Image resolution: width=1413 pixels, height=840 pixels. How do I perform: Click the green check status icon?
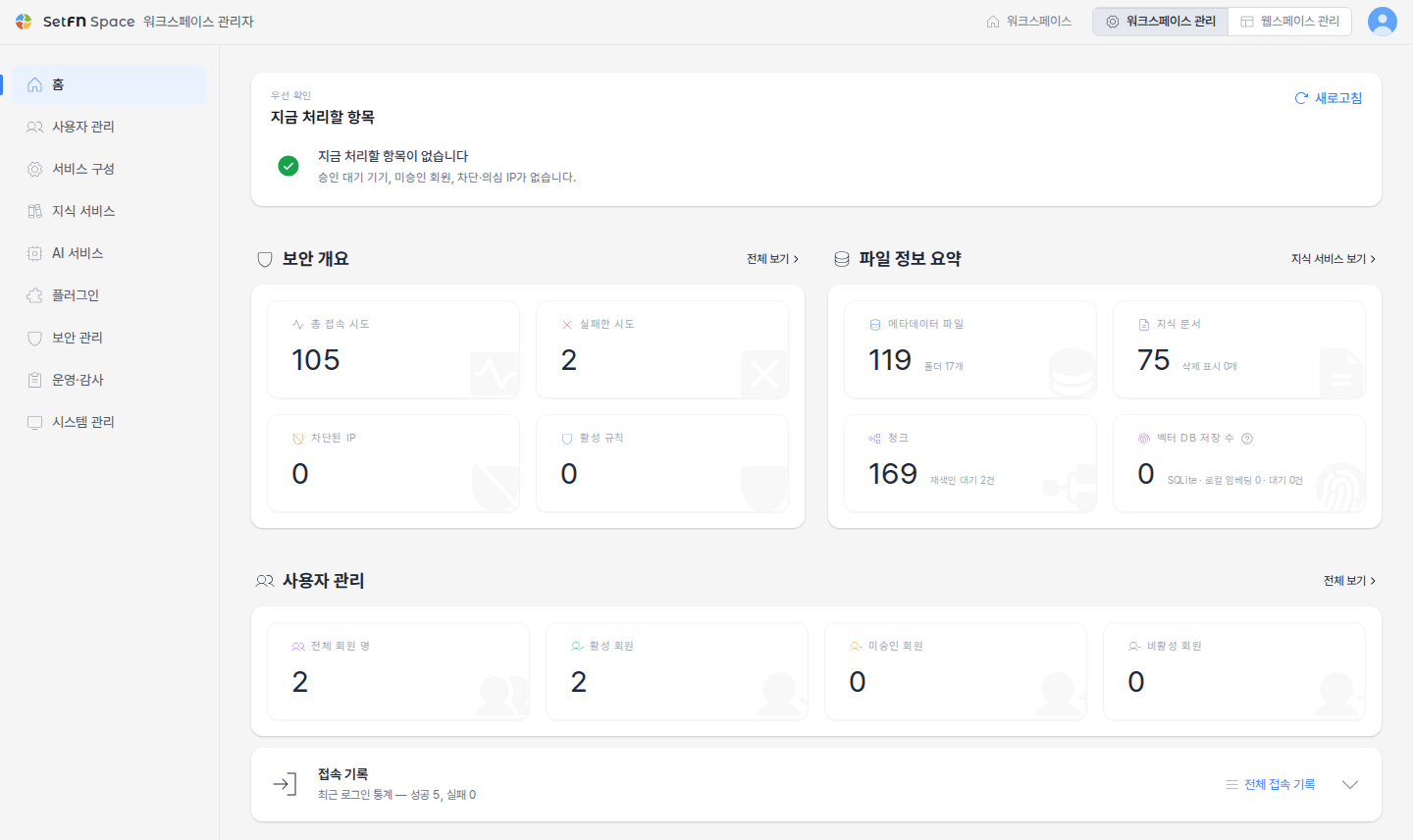[x=288, y=166]
